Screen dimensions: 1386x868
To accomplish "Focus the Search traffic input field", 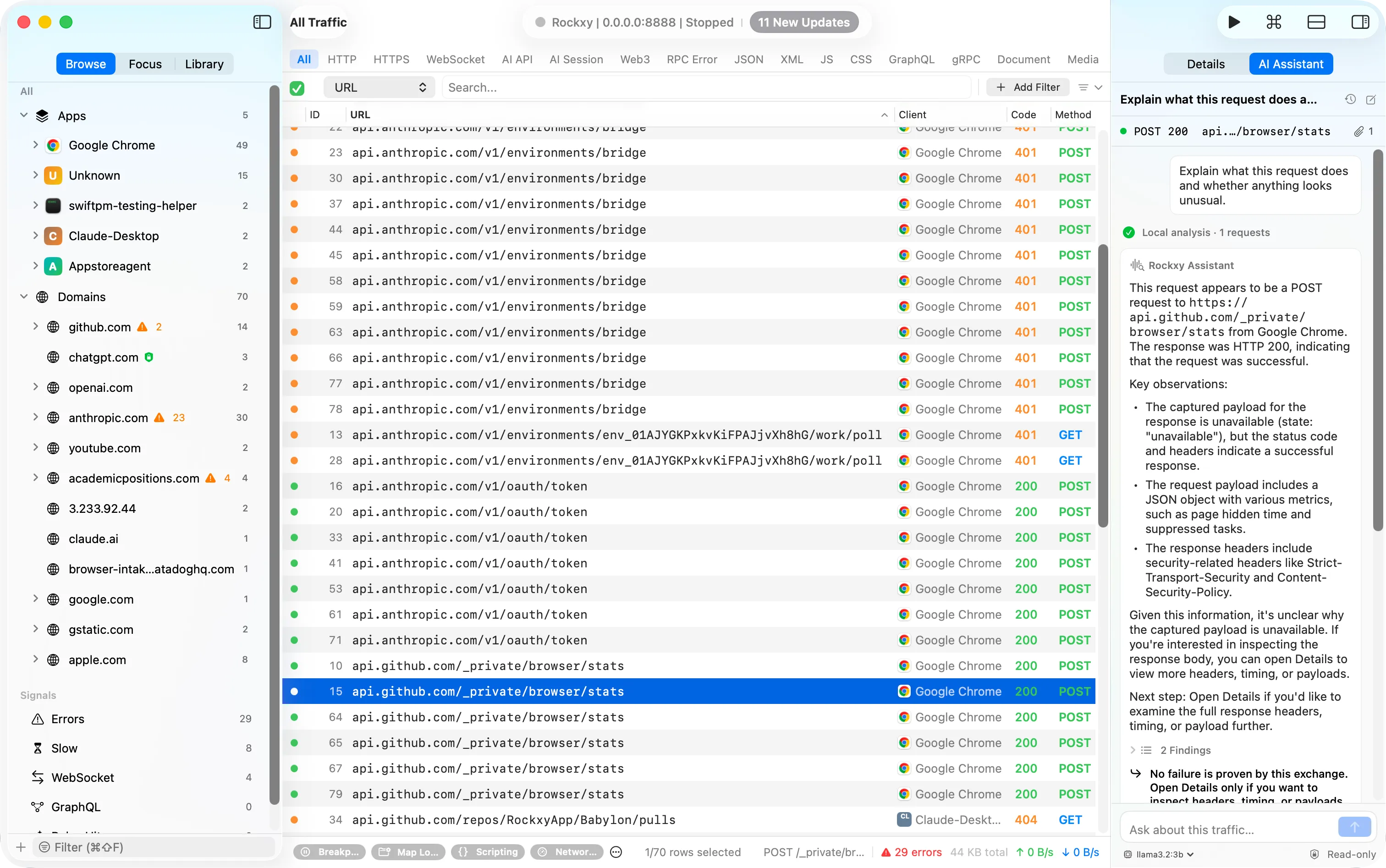I will click(707, 87).
